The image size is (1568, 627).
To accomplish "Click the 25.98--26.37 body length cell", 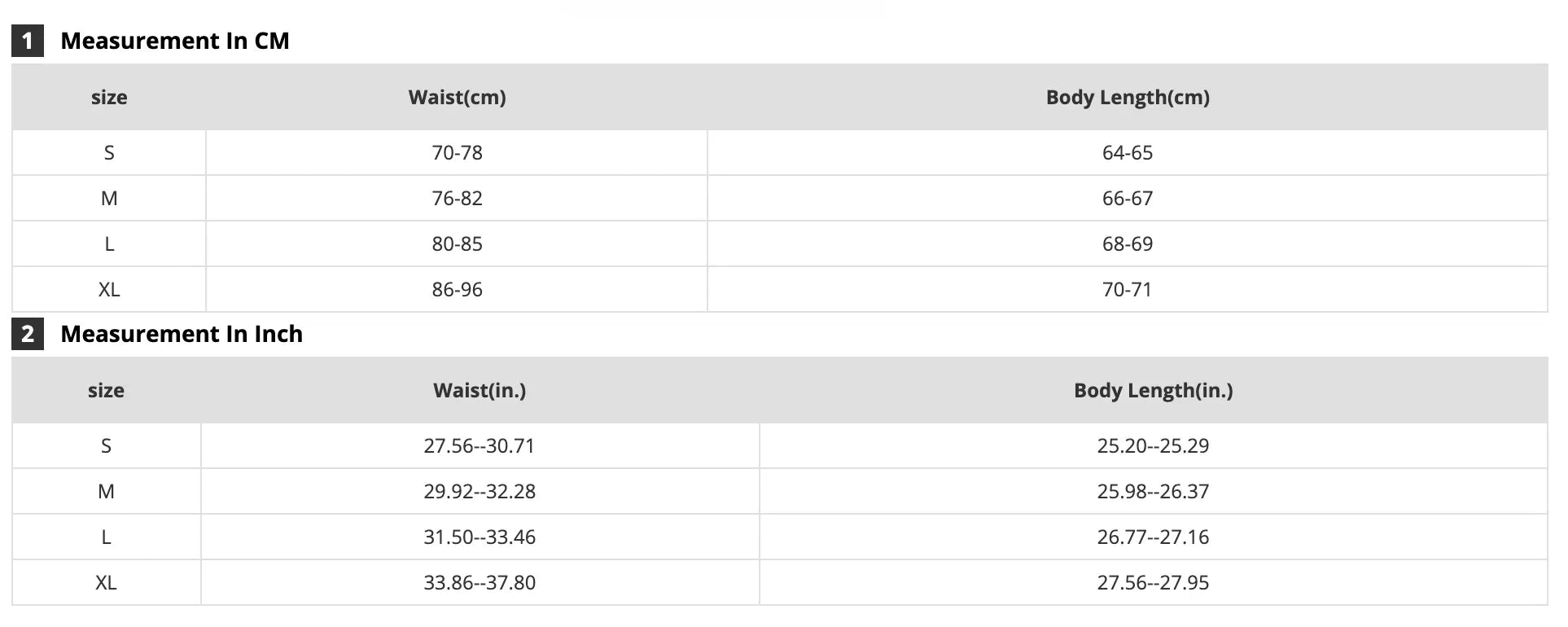I will coord(1153,492).
